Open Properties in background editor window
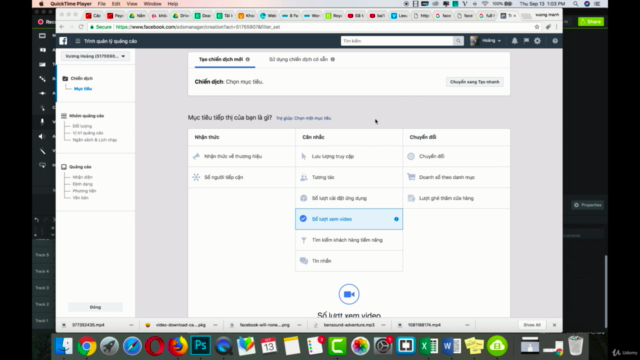This screenshot has width=640, height=360. 588,205
